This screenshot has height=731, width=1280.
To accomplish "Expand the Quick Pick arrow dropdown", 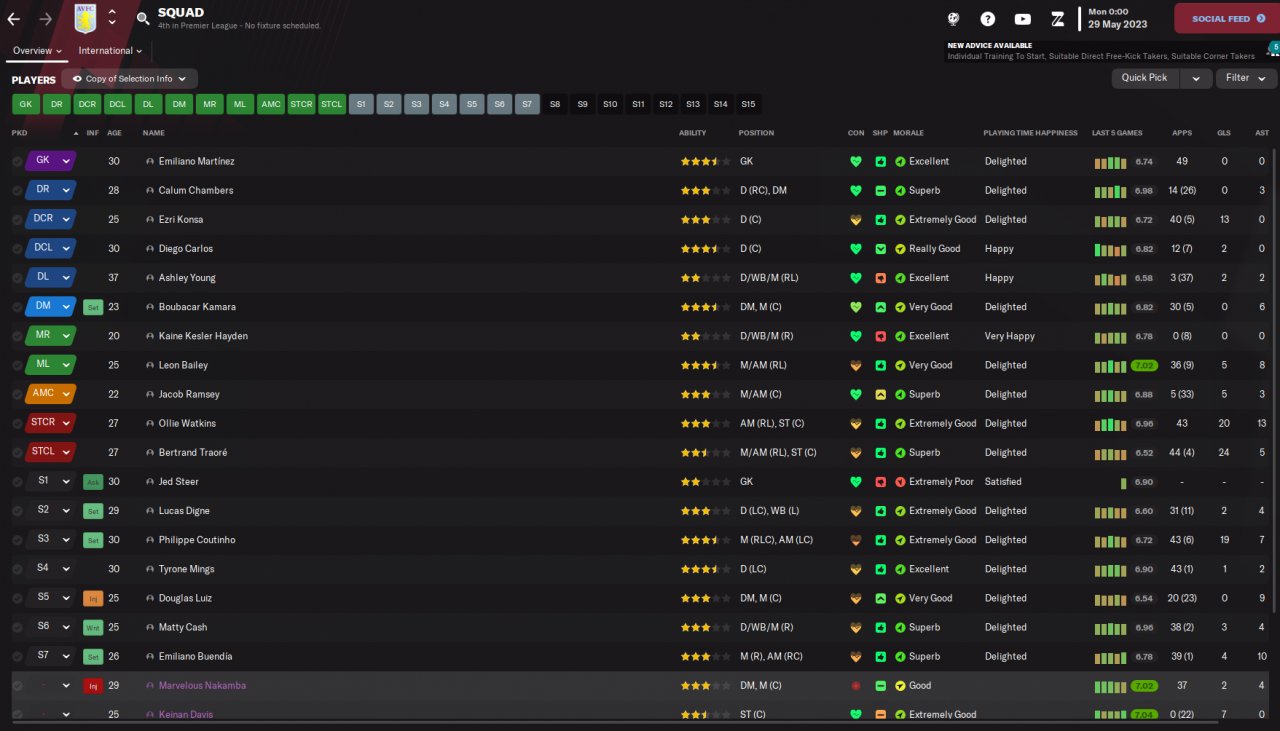I will [x=1195, y=78].
